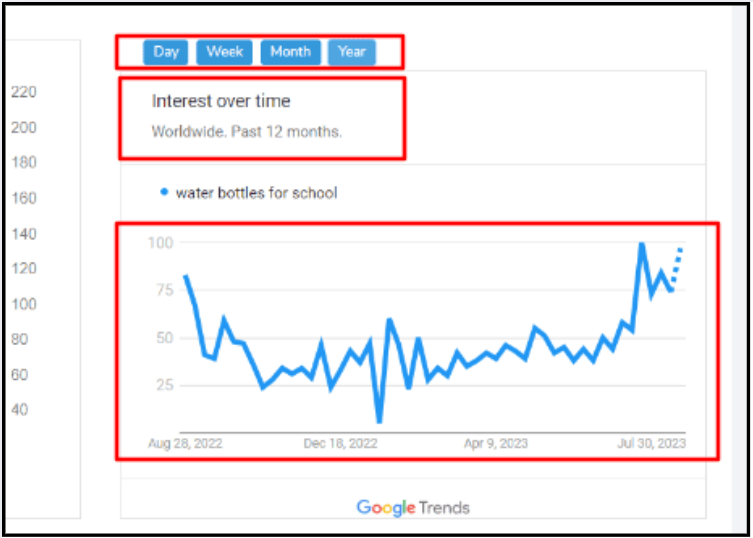Click the blue legend dot
Screen dimensions: 753x538
pos(164,192)
